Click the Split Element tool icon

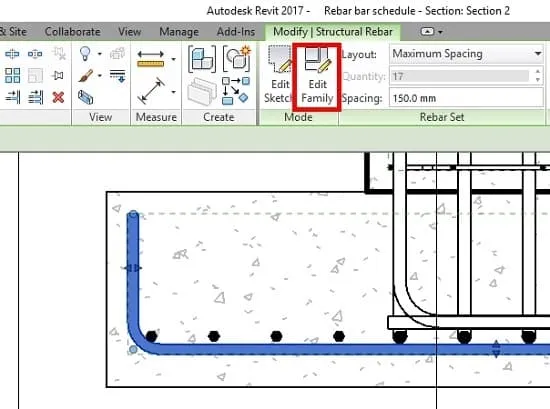(x=12, y=54)
